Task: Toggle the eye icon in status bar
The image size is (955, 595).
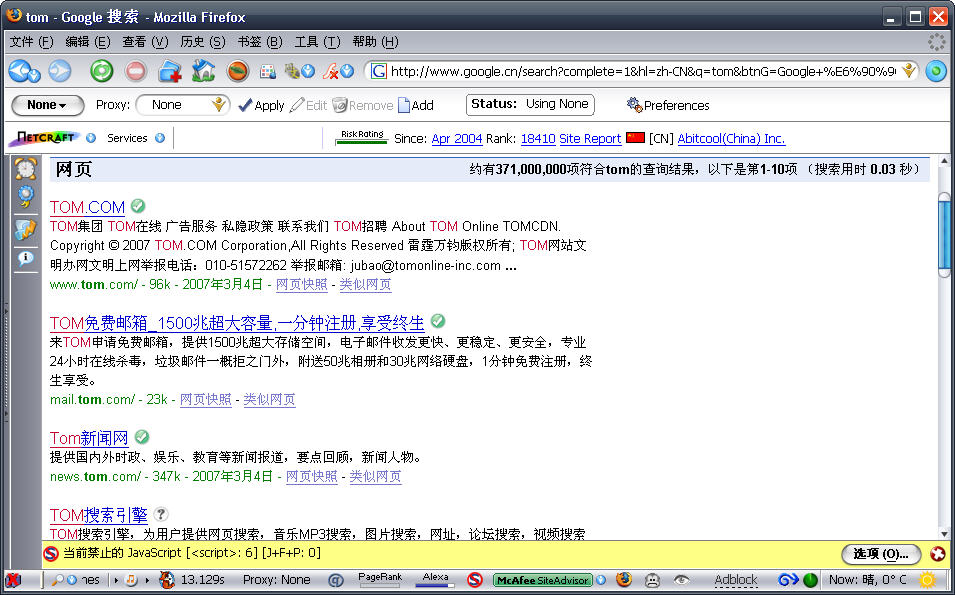Action: click(682, 580)
